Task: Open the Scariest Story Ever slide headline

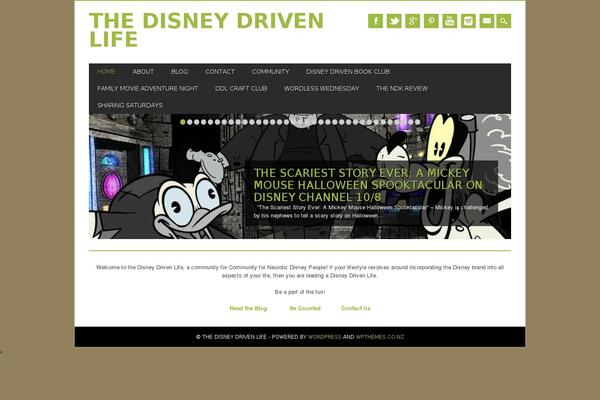Action: (368, 185)
